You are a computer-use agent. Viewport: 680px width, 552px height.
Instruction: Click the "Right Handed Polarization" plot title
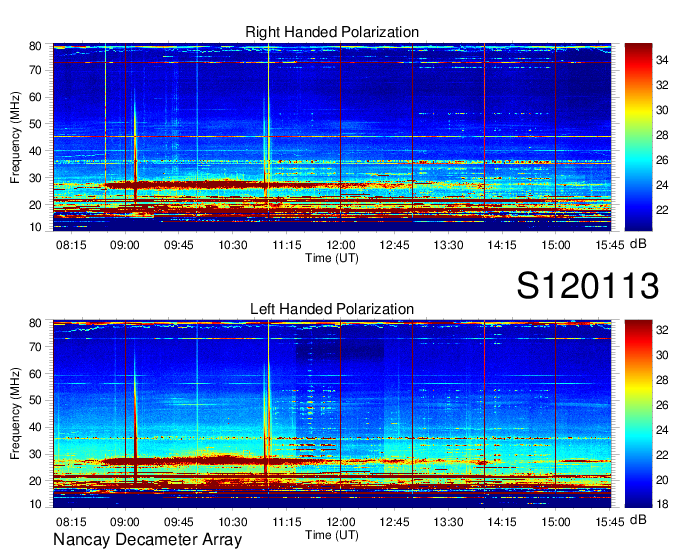pos(332,32)
